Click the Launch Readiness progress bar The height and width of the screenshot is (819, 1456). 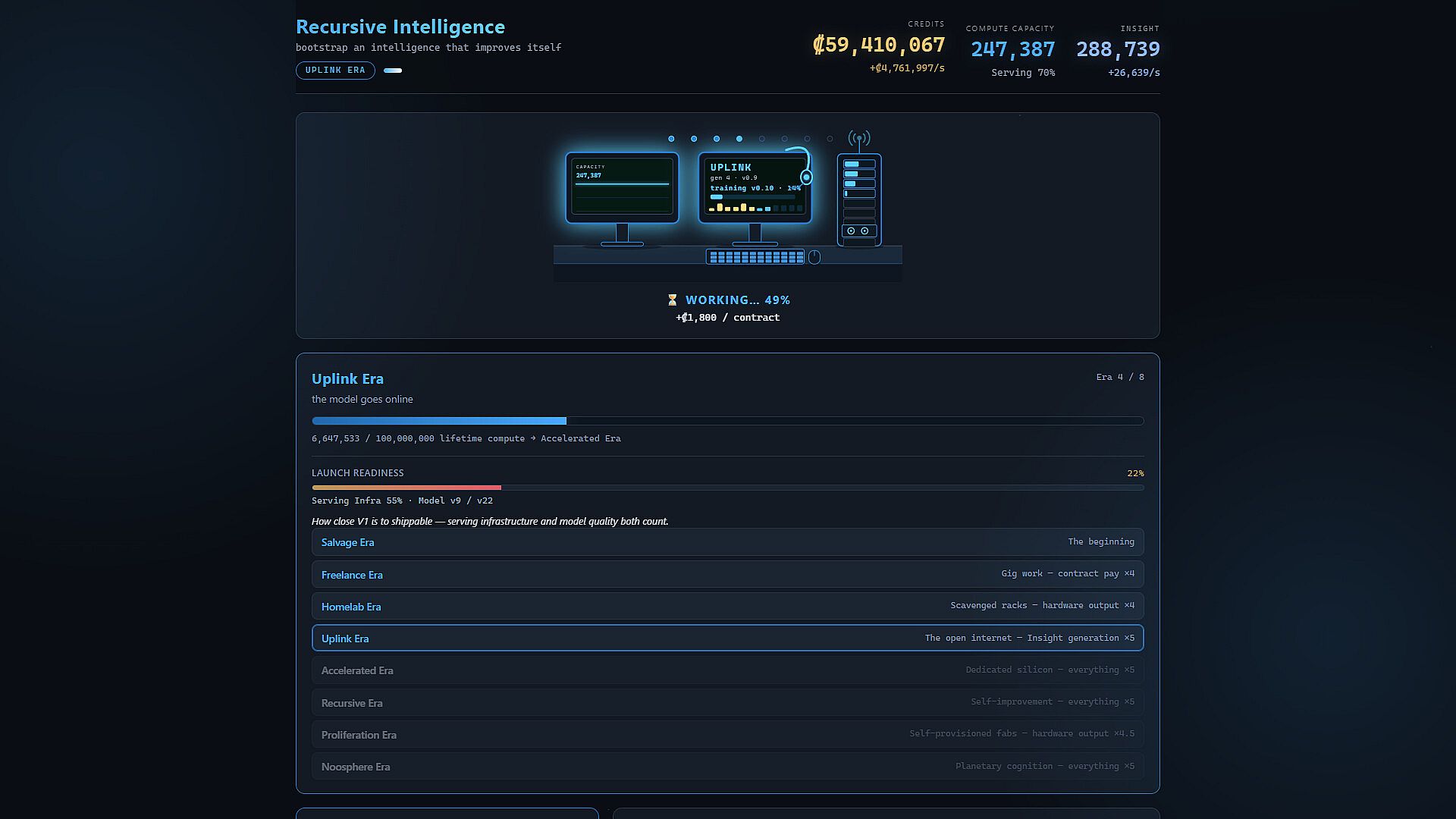point(728,488)
